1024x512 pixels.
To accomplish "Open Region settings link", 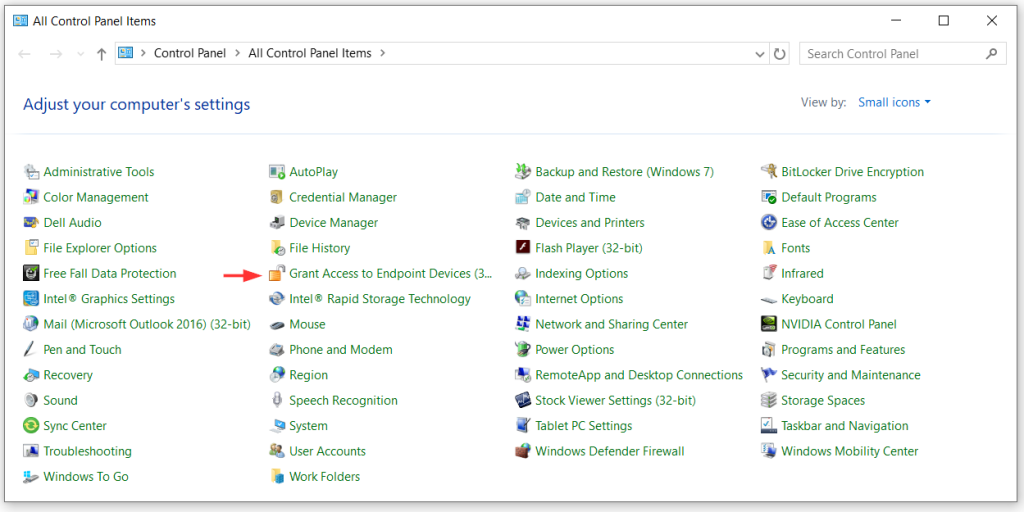I will click(x=308, y=376).
